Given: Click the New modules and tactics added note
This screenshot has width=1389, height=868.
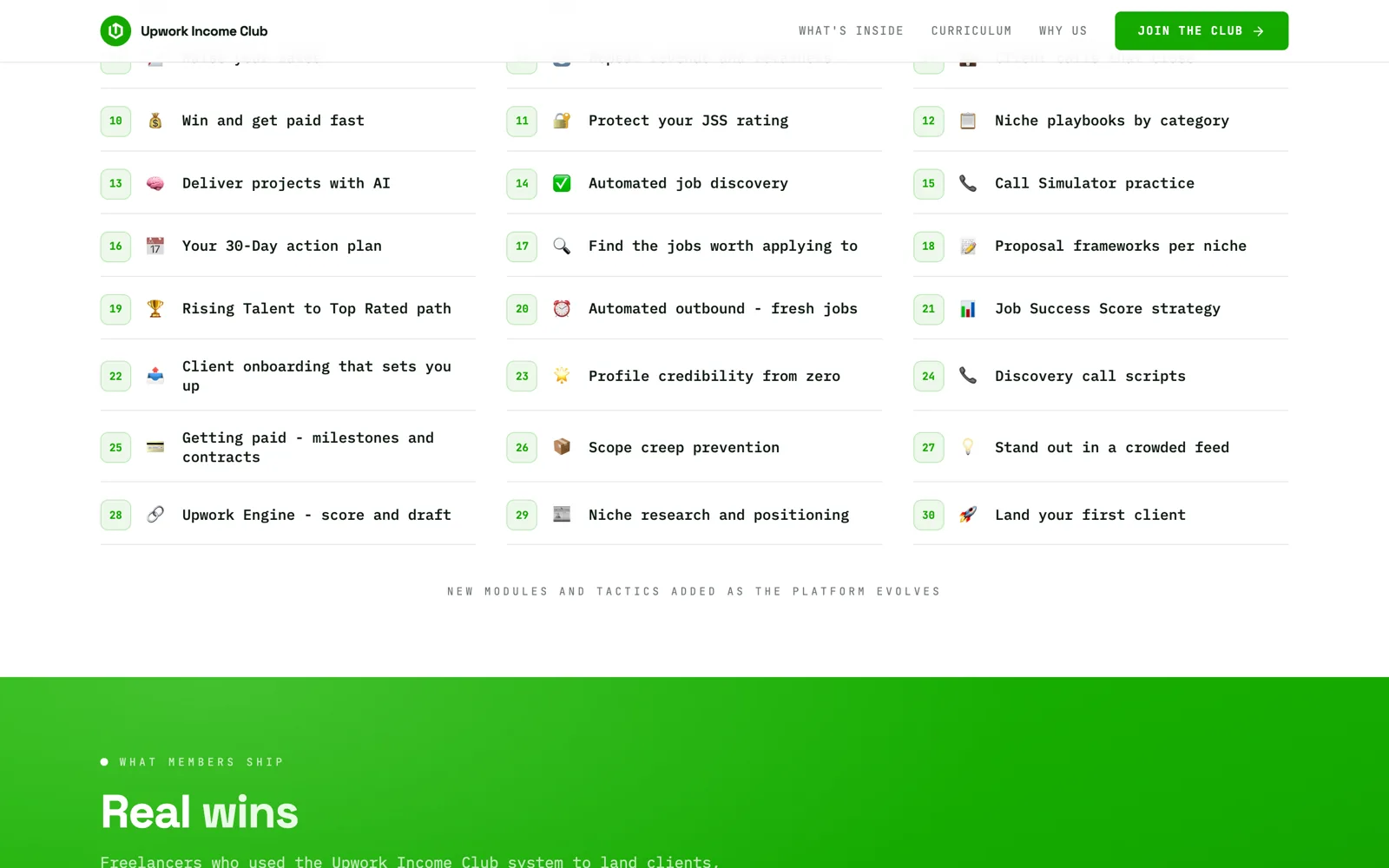Looking at the screenshot, I should point(694,591).
